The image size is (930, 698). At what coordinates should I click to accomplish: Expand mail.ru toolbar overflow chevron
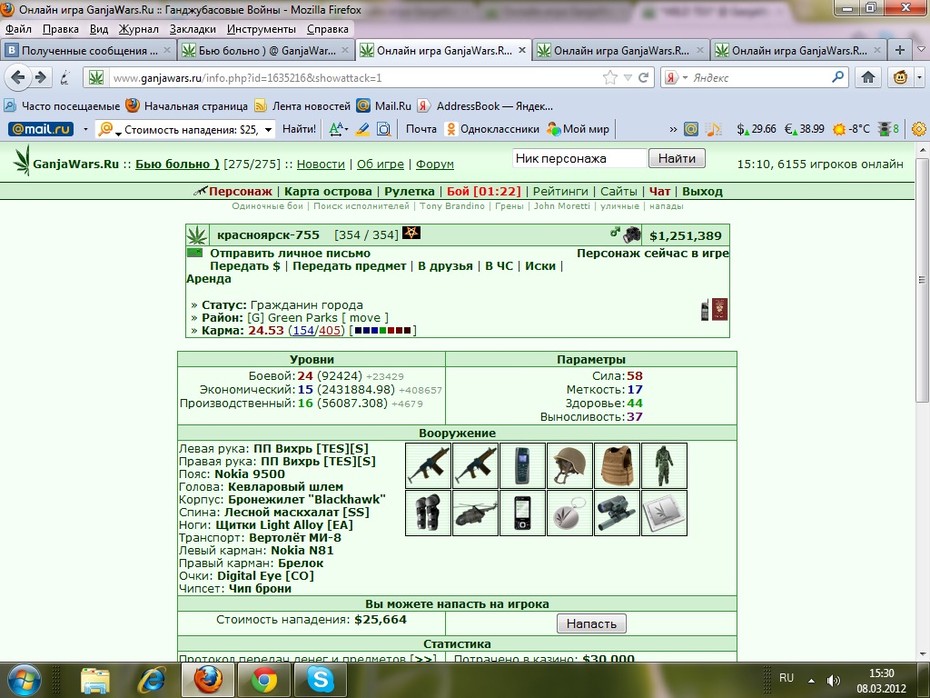click(x=673, y=129)
